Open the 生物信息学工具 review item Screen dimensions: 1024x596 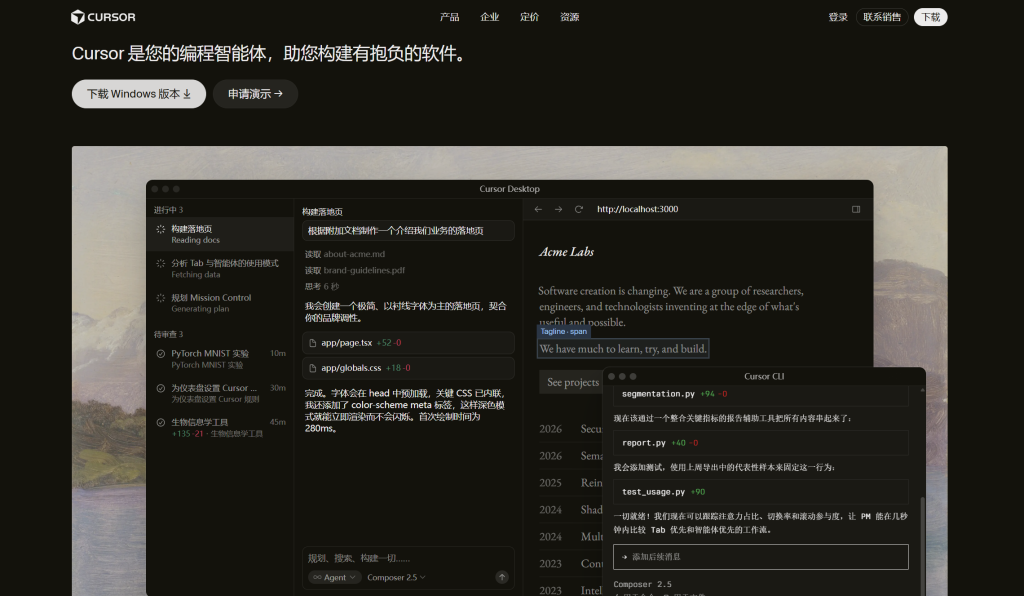(x=220, y=428)
